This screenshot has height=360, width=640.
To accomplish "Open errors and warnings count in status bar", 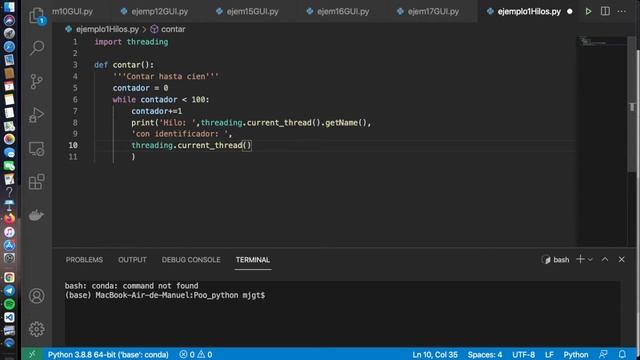I will point(196,354).
